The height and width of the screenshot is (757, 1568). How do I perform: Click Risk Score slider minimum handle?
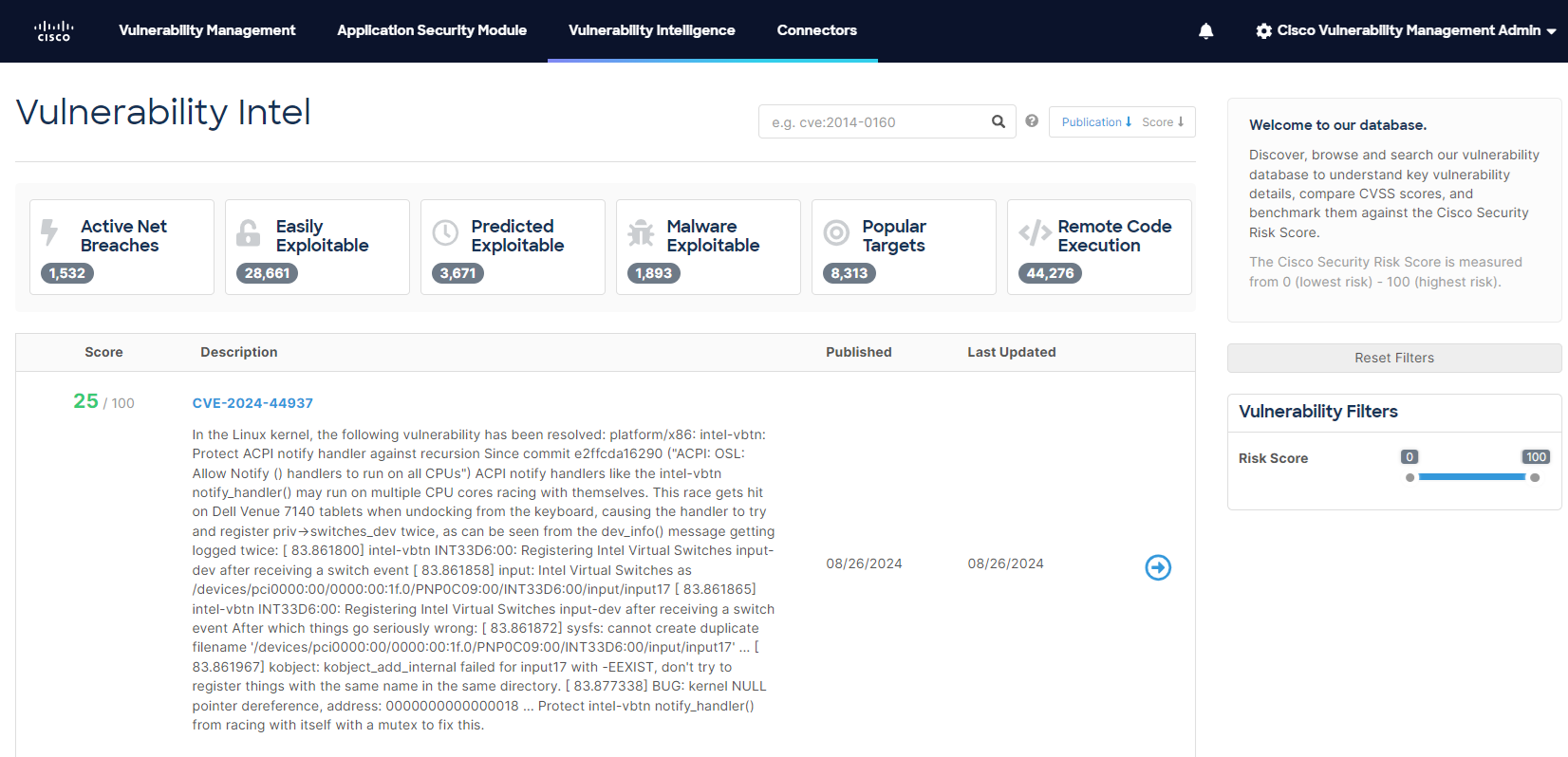pos(1410,477)
